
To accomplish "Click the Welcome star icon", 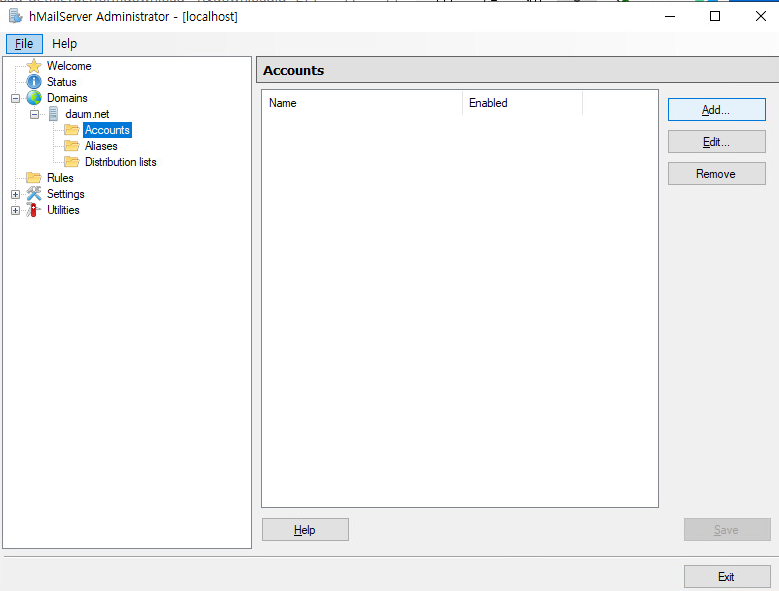I will click(x=34, y=66).
